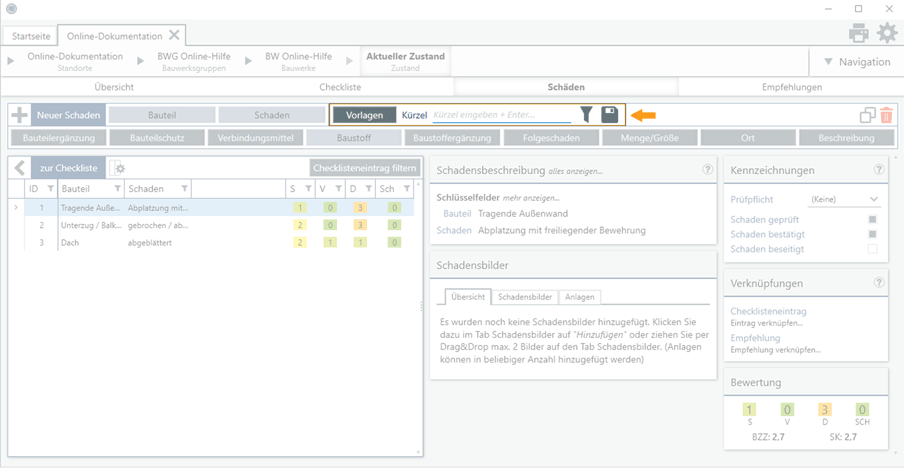
Task: Open the Prüfpflicht dropdown
Action: (x=844, y=200)
